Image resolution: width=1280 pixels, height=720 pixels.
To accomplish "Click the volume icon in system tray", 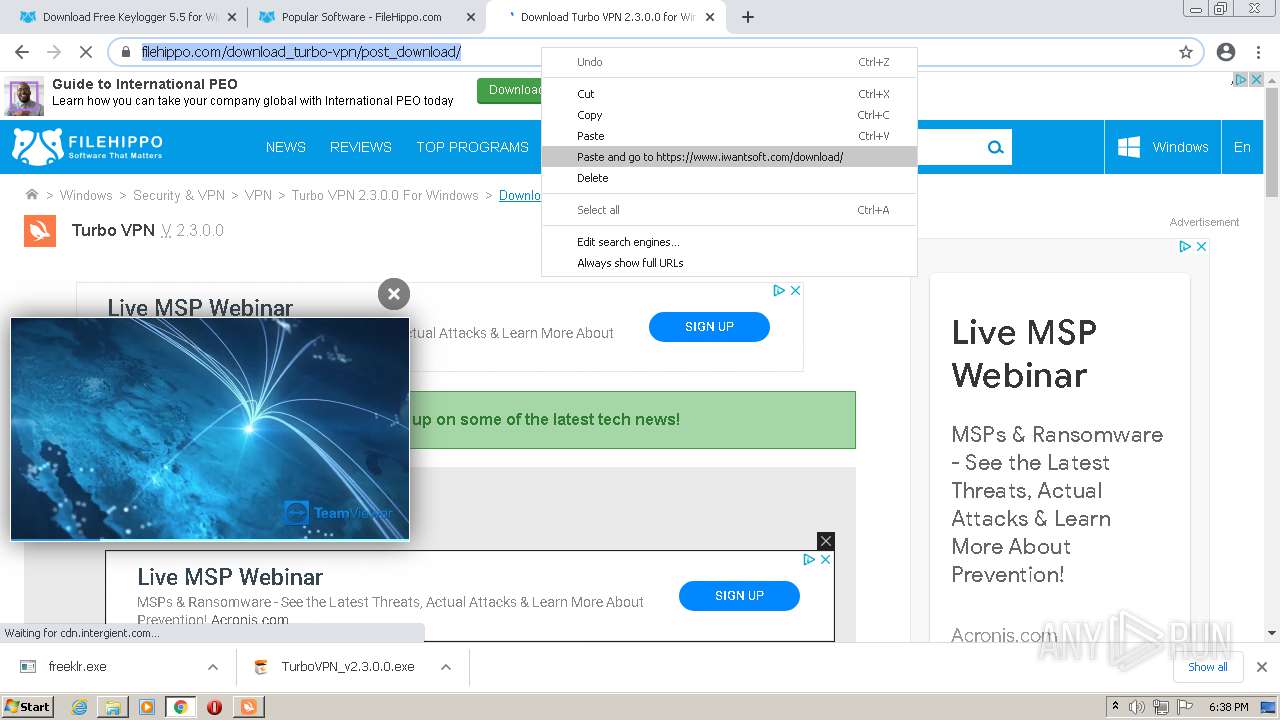I will [x=1137, y=707].
